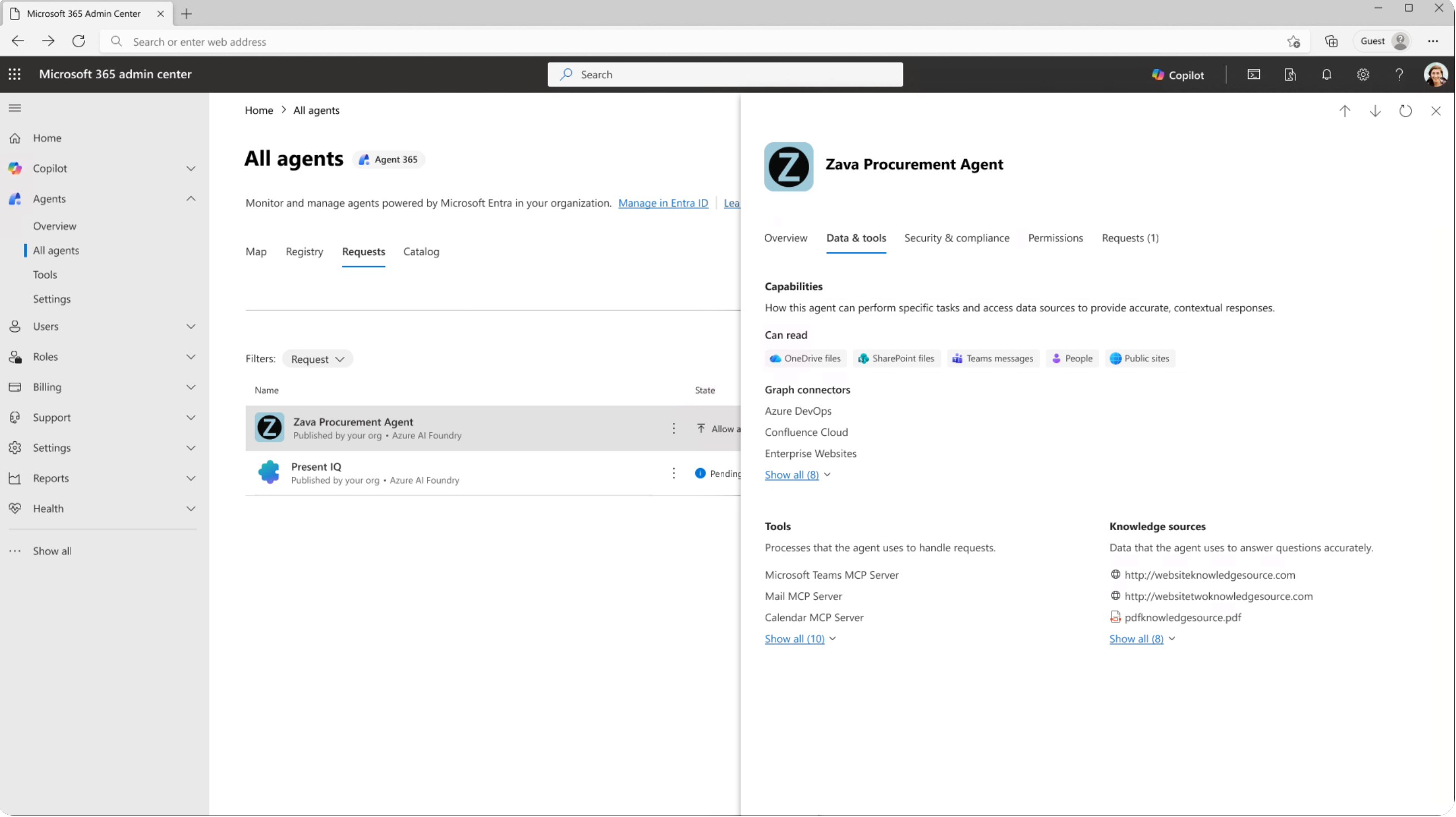This screenshot has width=1456, height=817.
Task: Open a new browser tab
Action: (x=187, y=13)
